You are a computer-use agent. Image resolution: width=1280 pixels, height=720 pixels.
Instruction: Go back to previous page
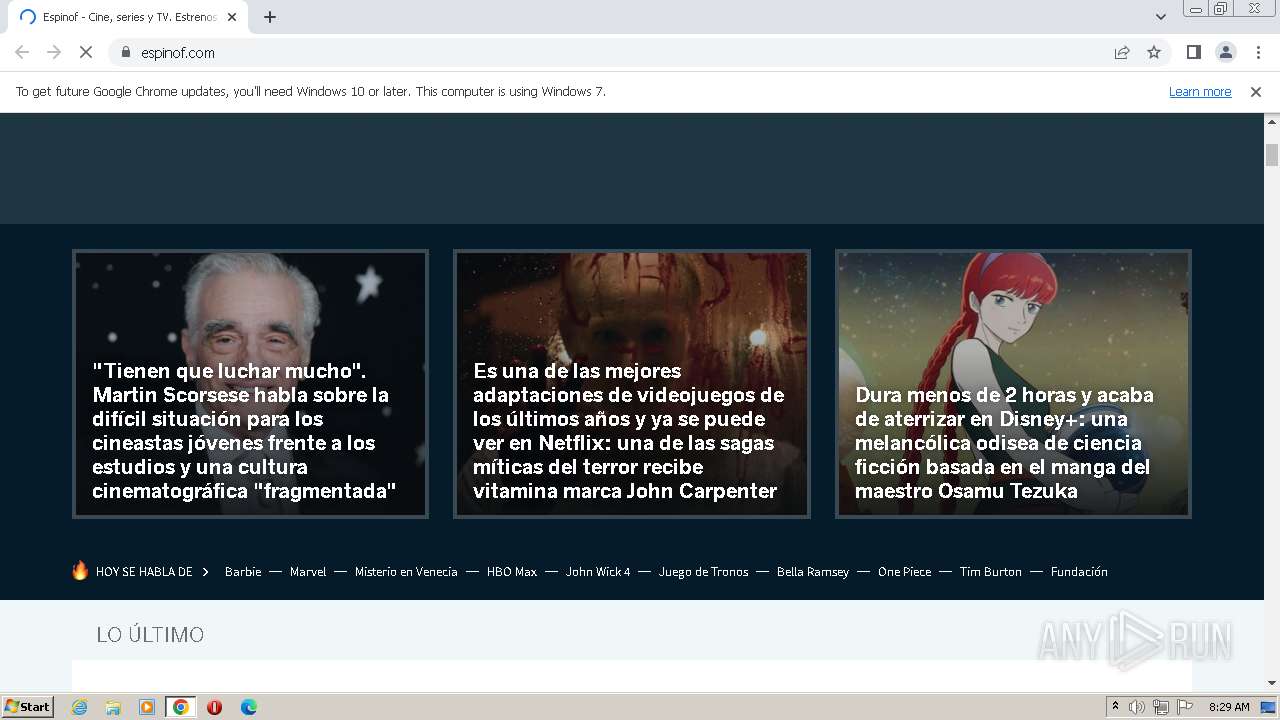coord(22,52)
